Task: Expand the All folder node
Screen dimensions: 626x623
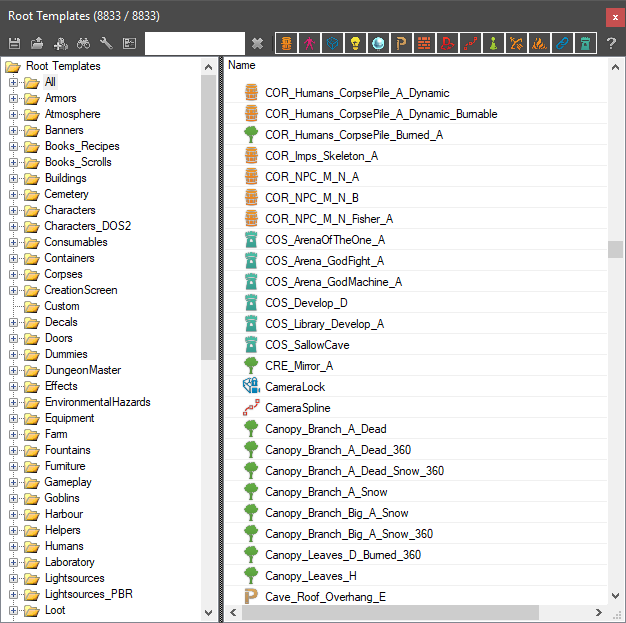Action: (14, 82)
